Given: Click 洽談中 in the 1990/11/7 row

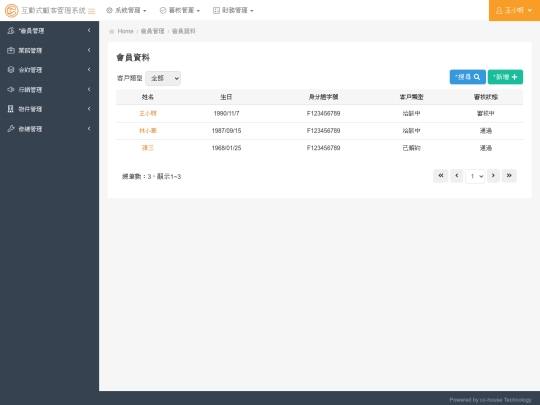Looking at the screenshot, I should pos(412,113).
